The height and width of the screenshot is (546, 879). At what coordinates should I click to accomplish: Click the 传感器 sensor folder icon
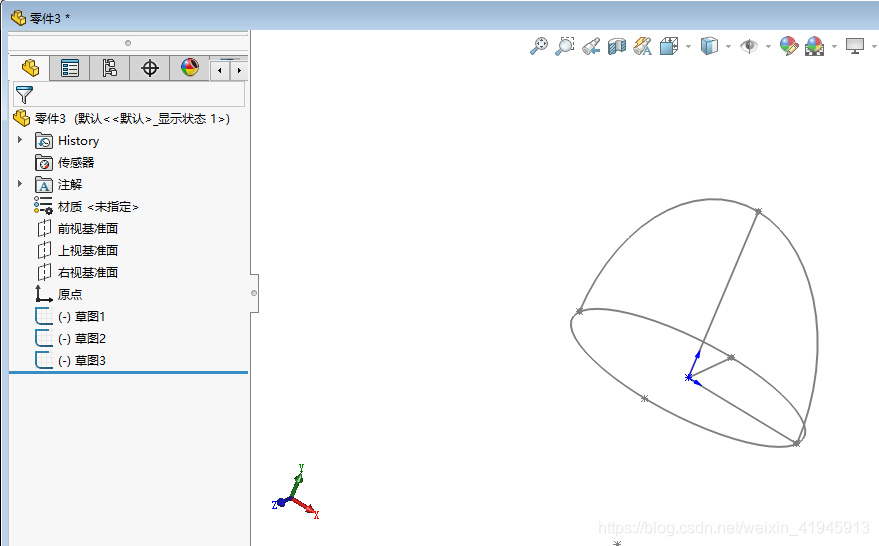pos(44,163)
